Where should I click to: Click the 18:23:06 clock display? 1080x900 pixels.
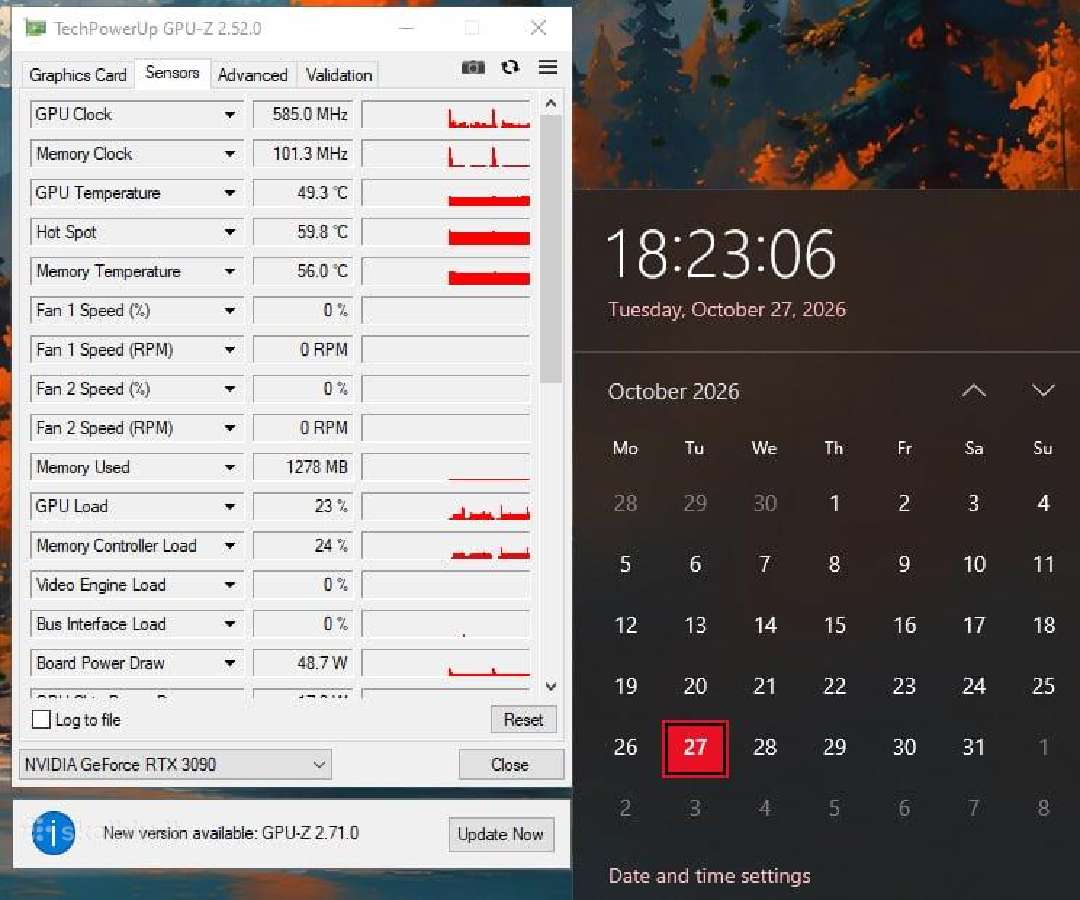coord(721,254)
